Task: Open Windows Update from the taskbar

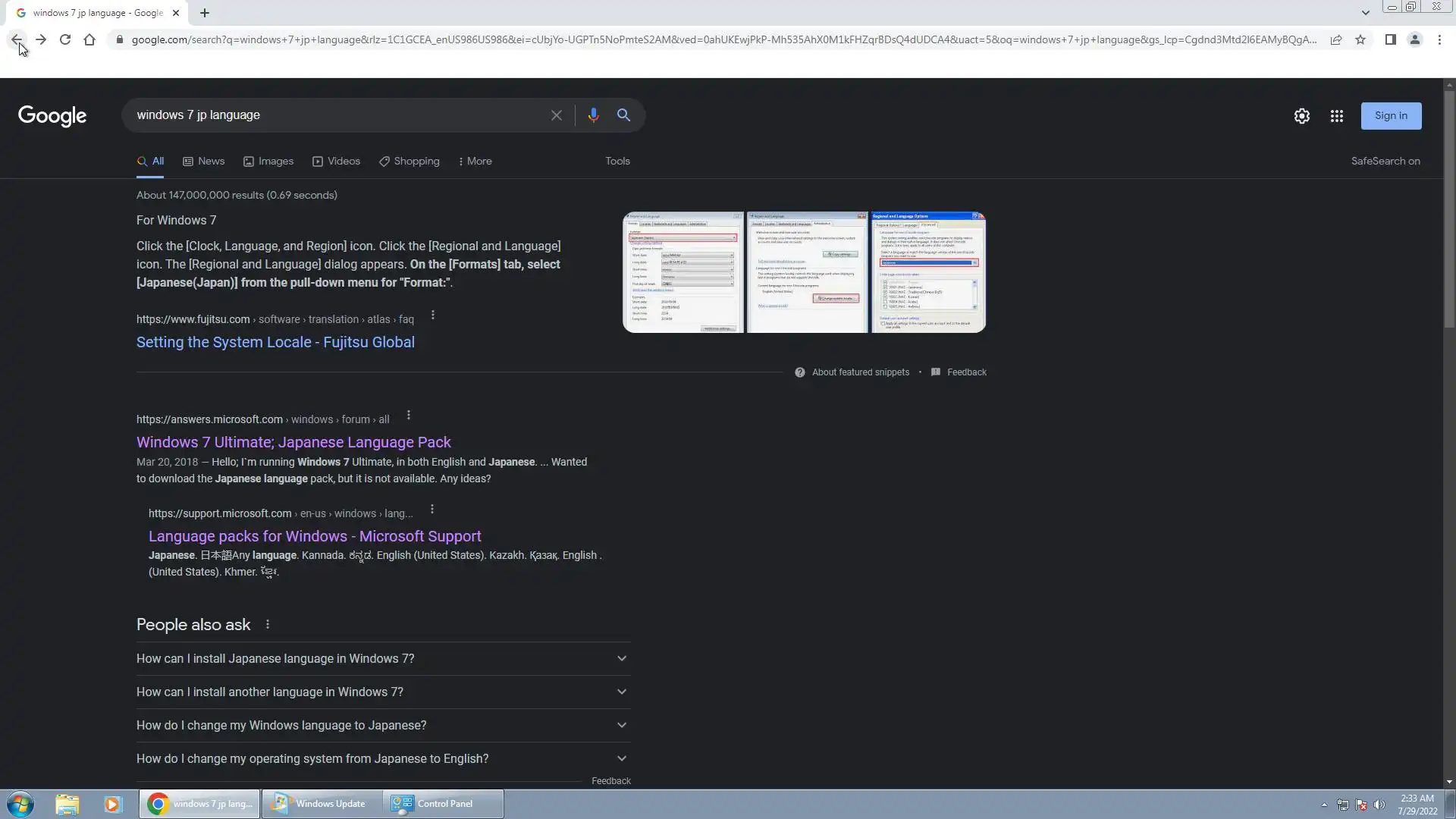Action: point(322,804)
